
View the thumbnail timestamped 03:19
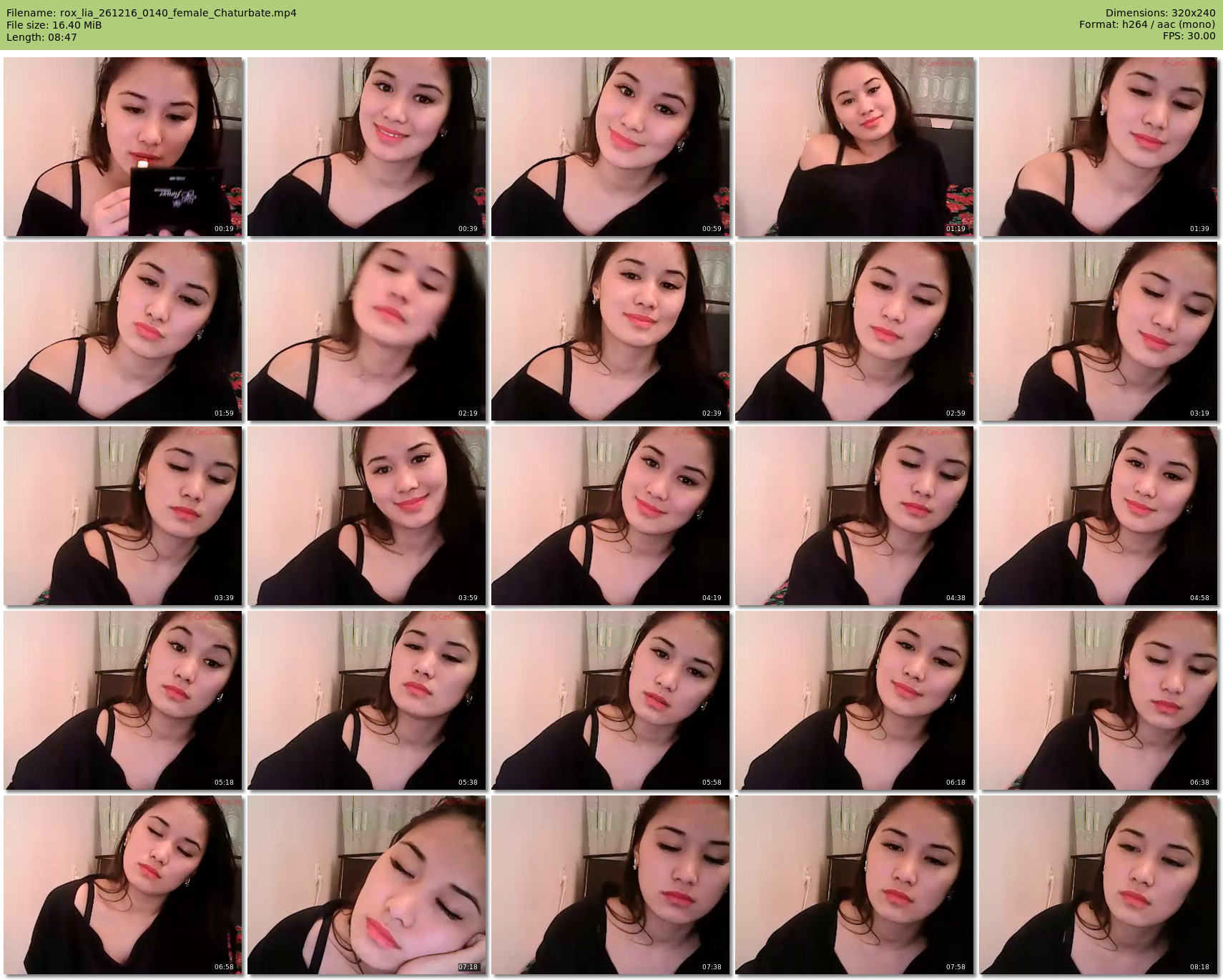pos(1098,331)
